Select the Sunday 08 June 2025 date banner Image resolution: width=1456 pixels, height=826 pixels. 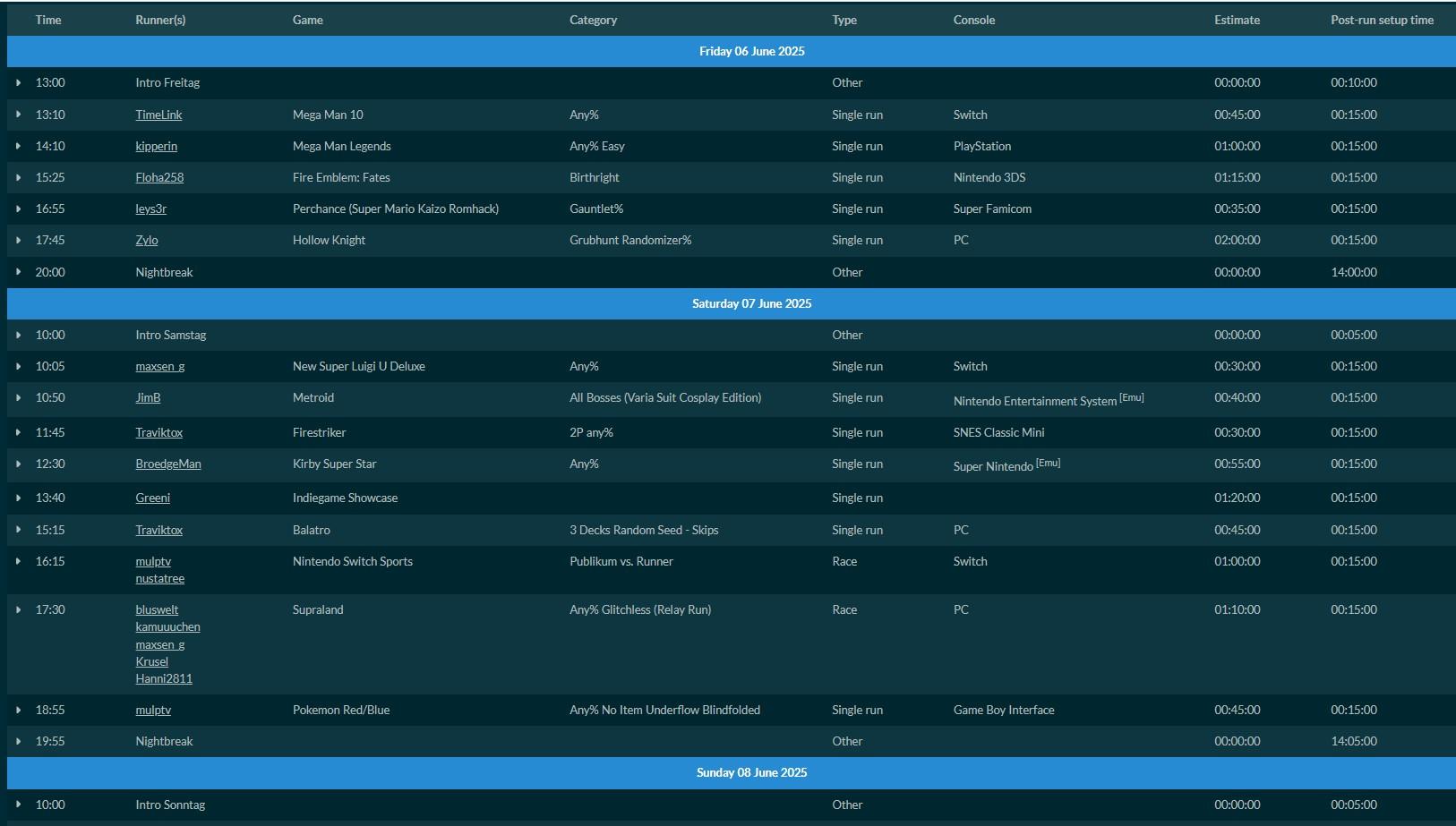(731, 772)
